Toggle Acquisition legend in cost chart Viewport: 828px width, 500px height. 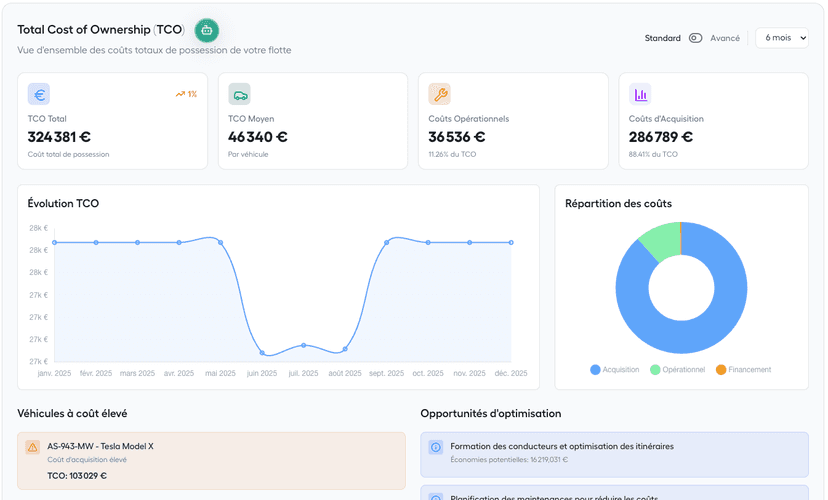615,370
